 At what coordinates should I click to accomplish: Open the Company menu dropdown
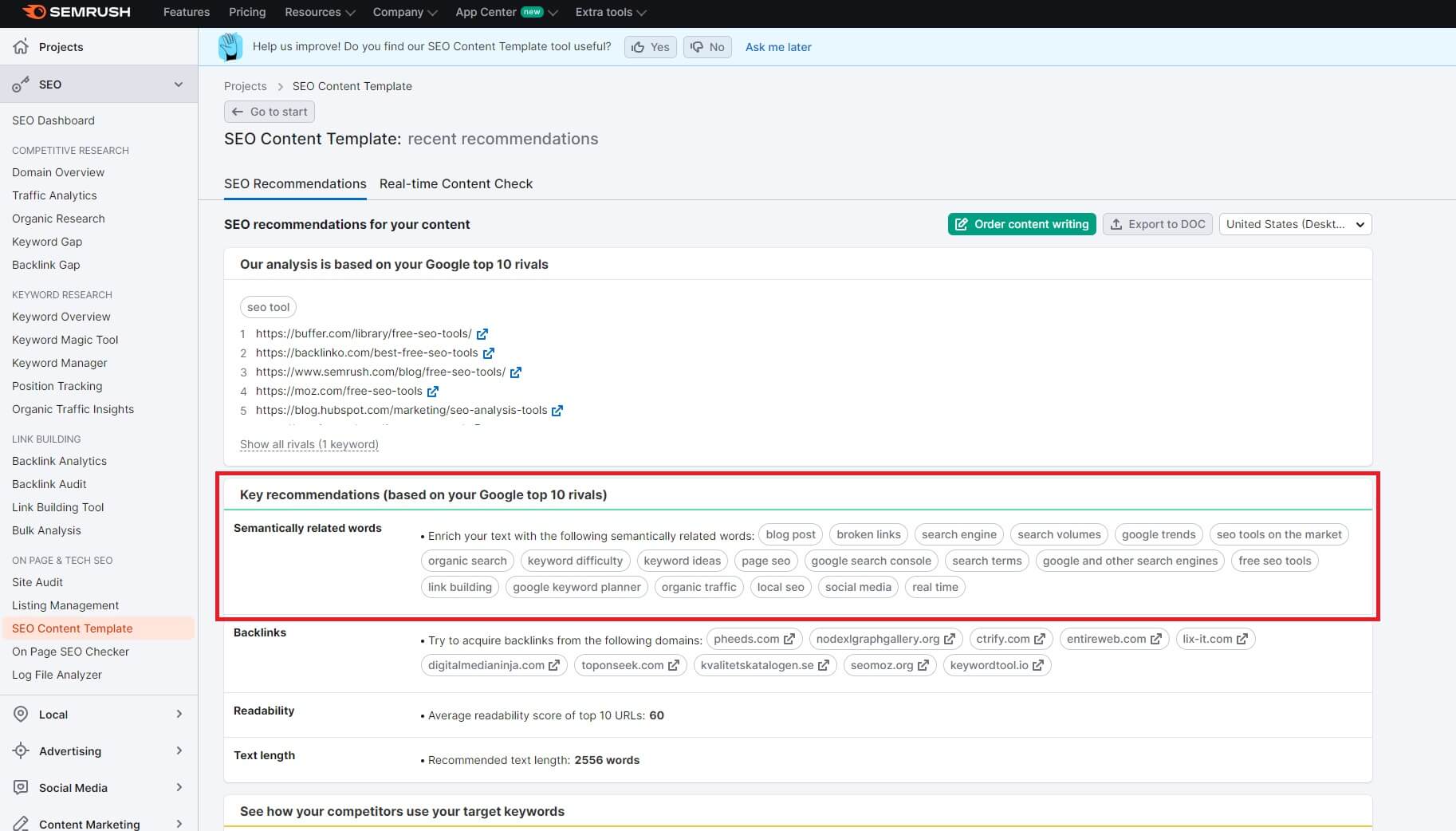click(405, 12)
